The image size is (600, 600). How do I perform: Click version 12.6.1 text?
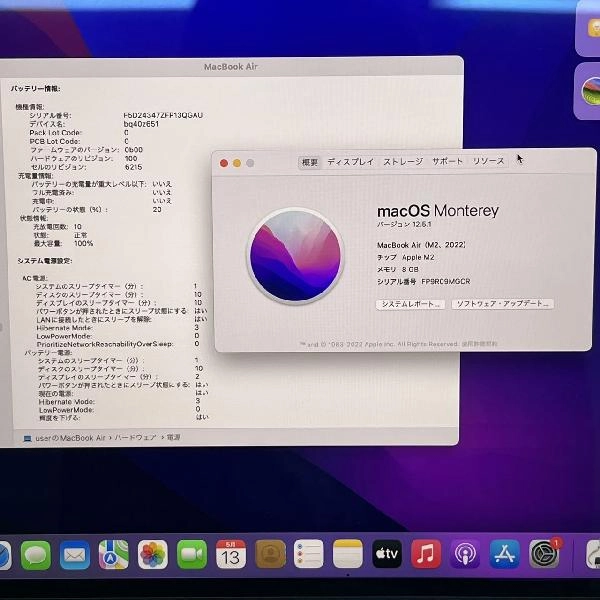pyautogui.click(x=404, y=224)
